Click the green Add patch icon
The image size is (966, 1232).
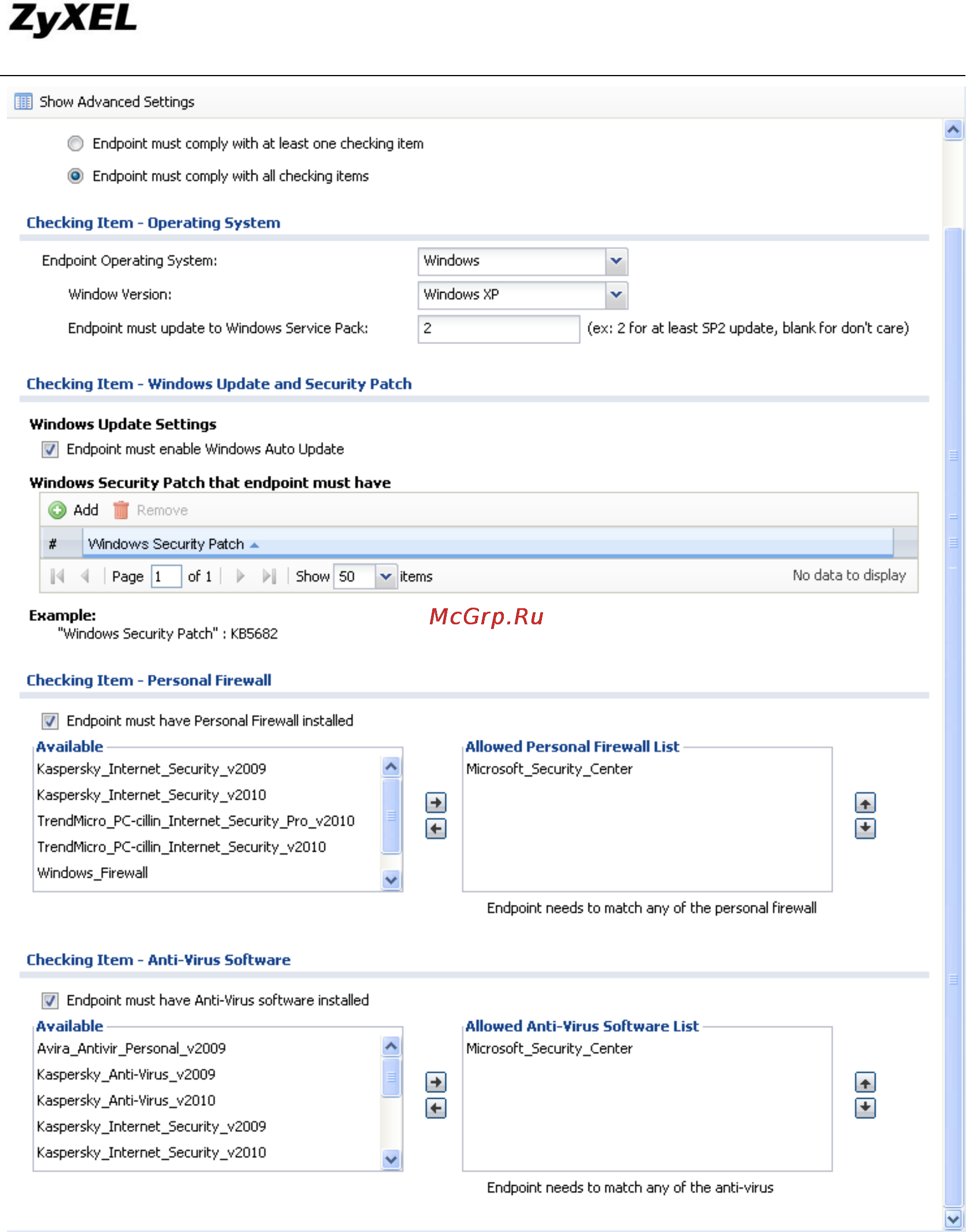tap(57, 510)
